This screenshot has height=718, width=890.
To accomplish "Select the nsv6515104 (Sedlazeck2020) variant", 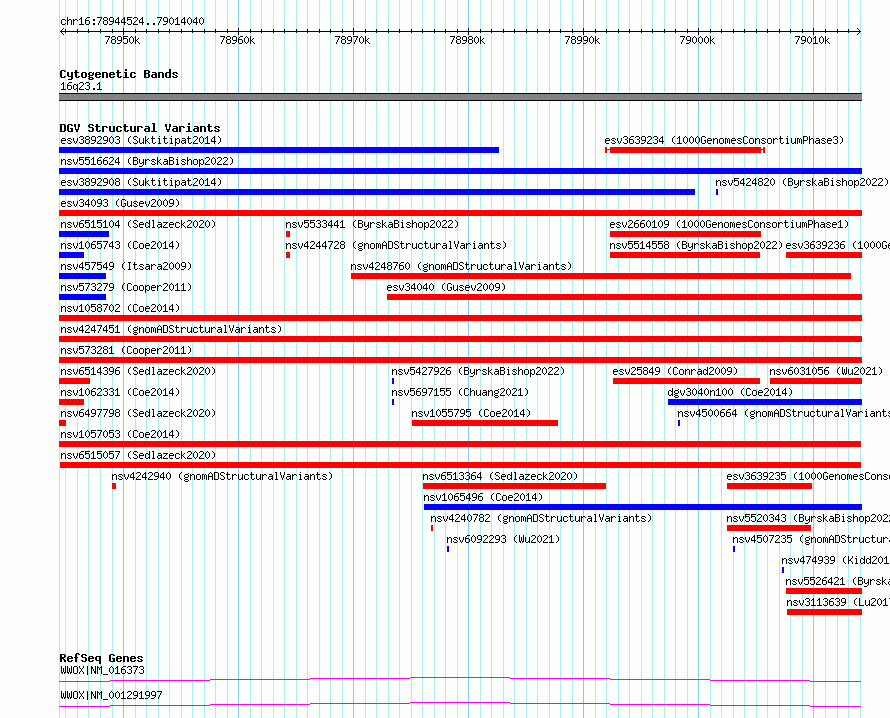I will point(138,224).
